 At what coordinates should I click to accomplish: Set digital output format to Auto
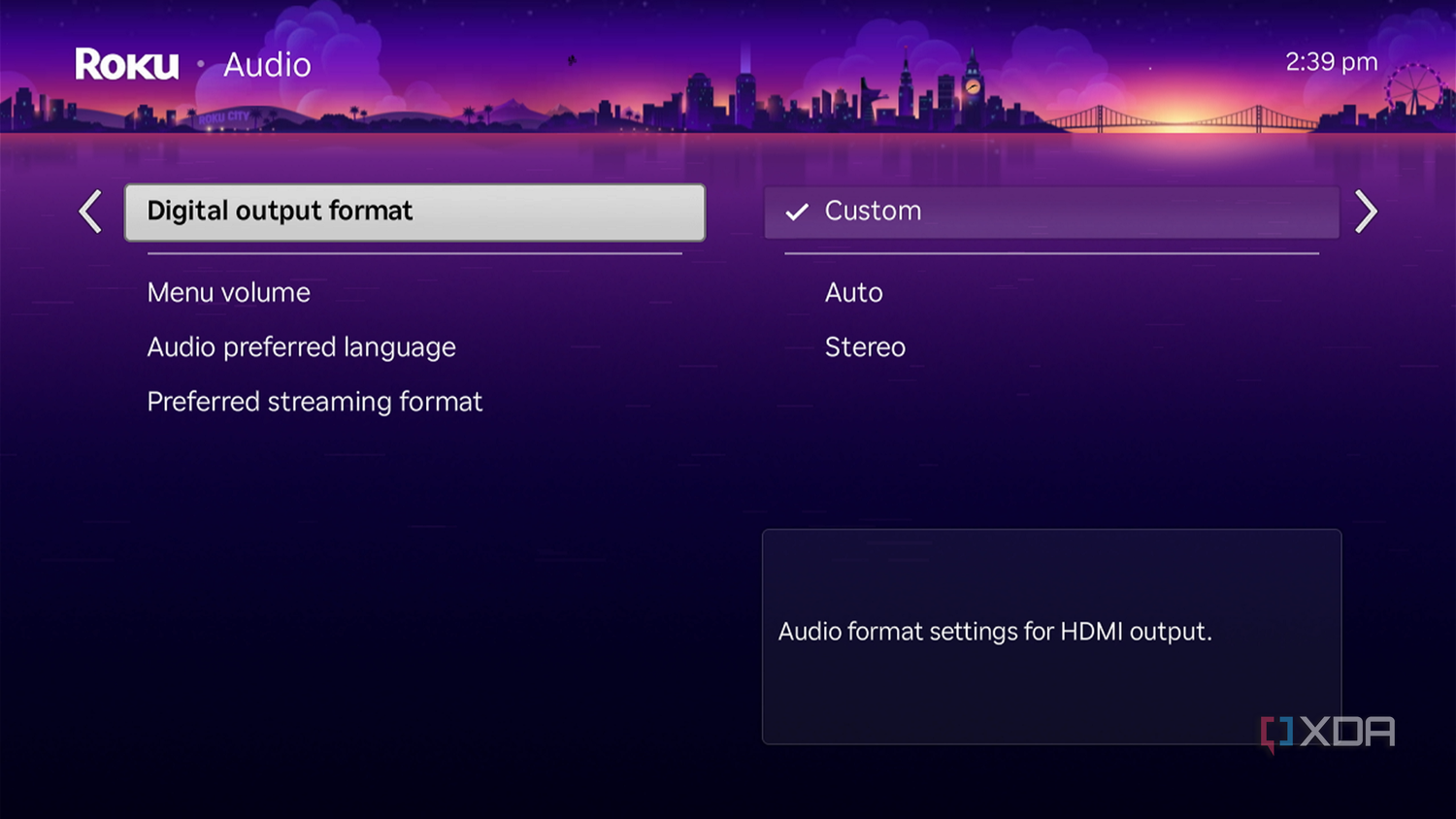coord(854,292)
